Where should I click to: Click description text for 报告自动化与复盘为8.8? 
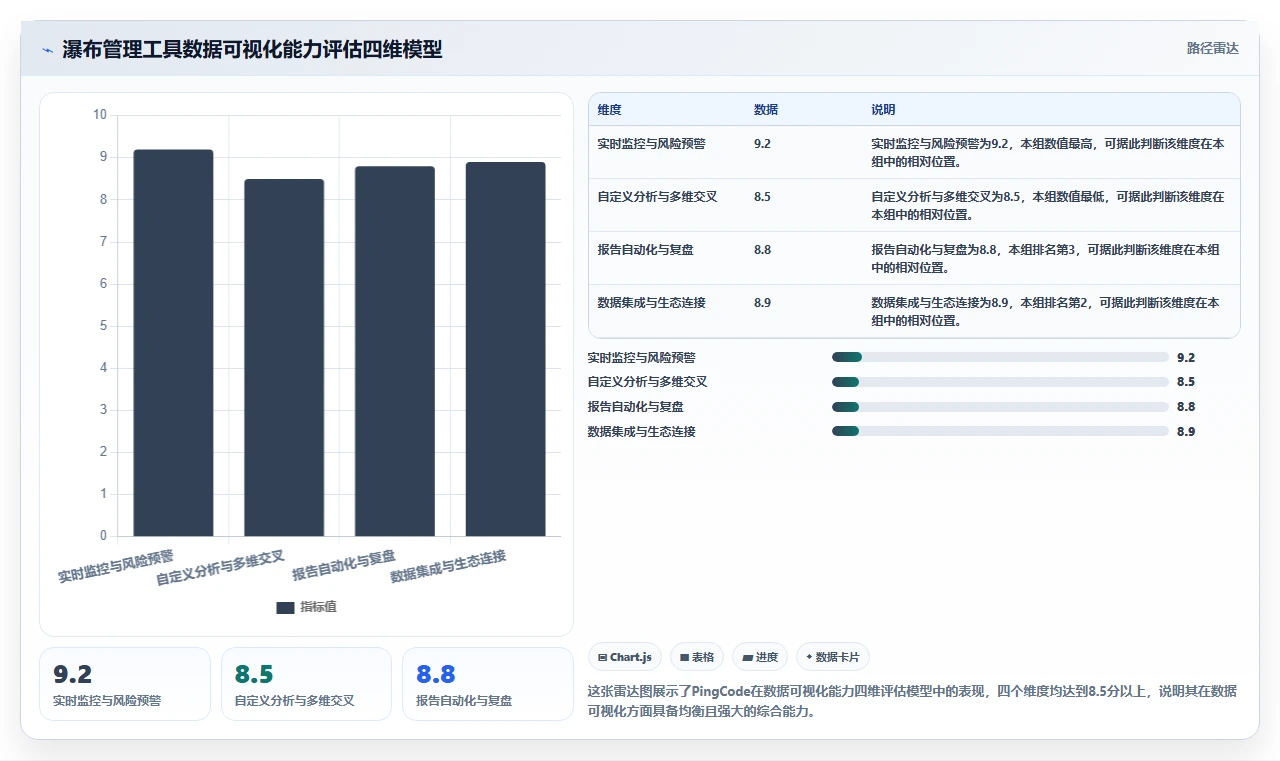coord(1048,258)
